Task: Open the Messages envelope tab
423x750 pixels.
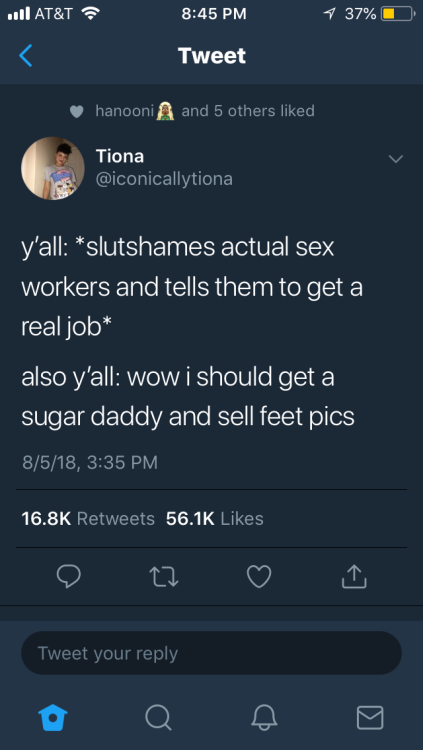Action: click(370, 717)
